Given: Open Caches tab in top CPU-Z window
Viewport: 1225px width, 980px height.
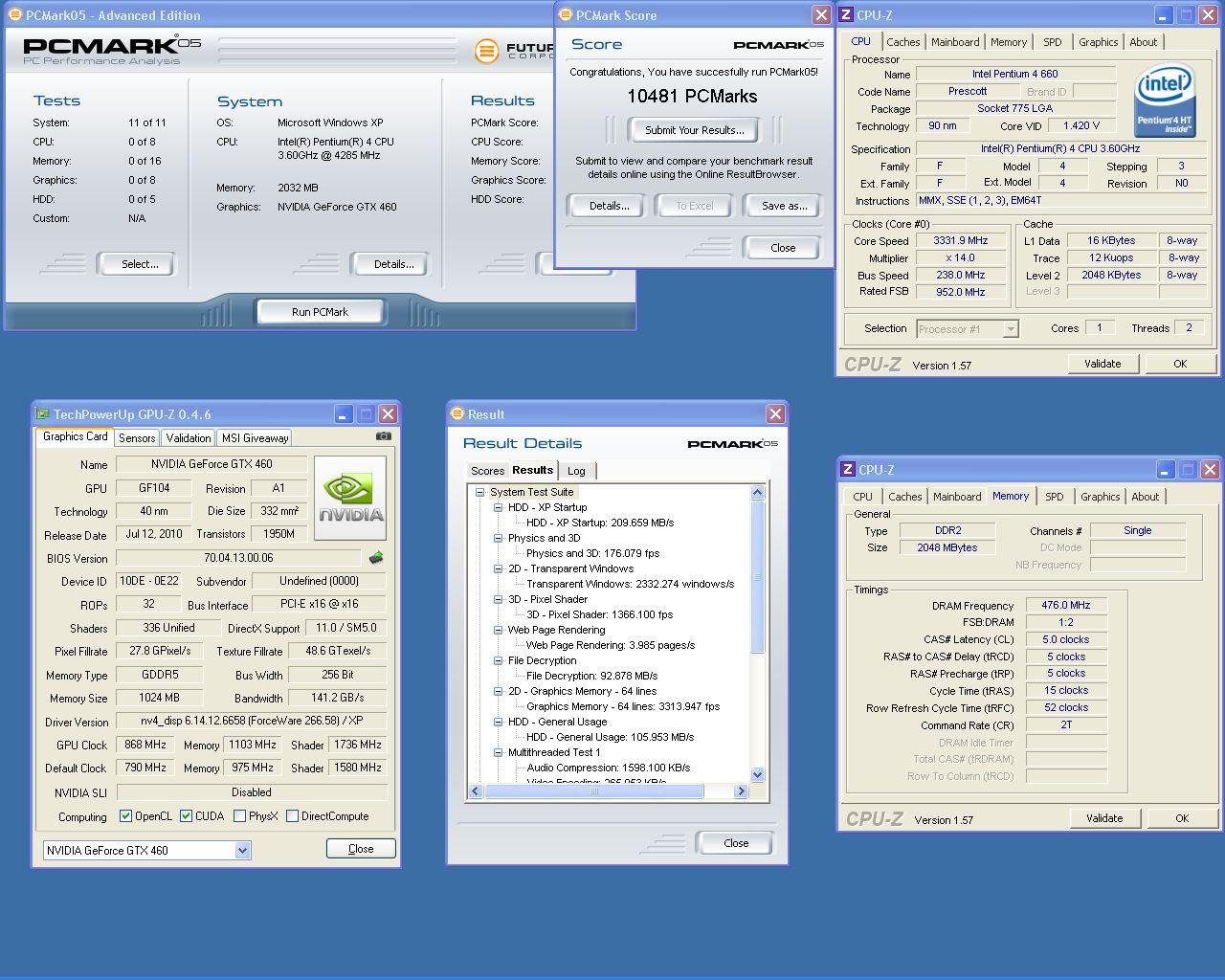Looking at the screenshot, I should (x=902, y=42).
